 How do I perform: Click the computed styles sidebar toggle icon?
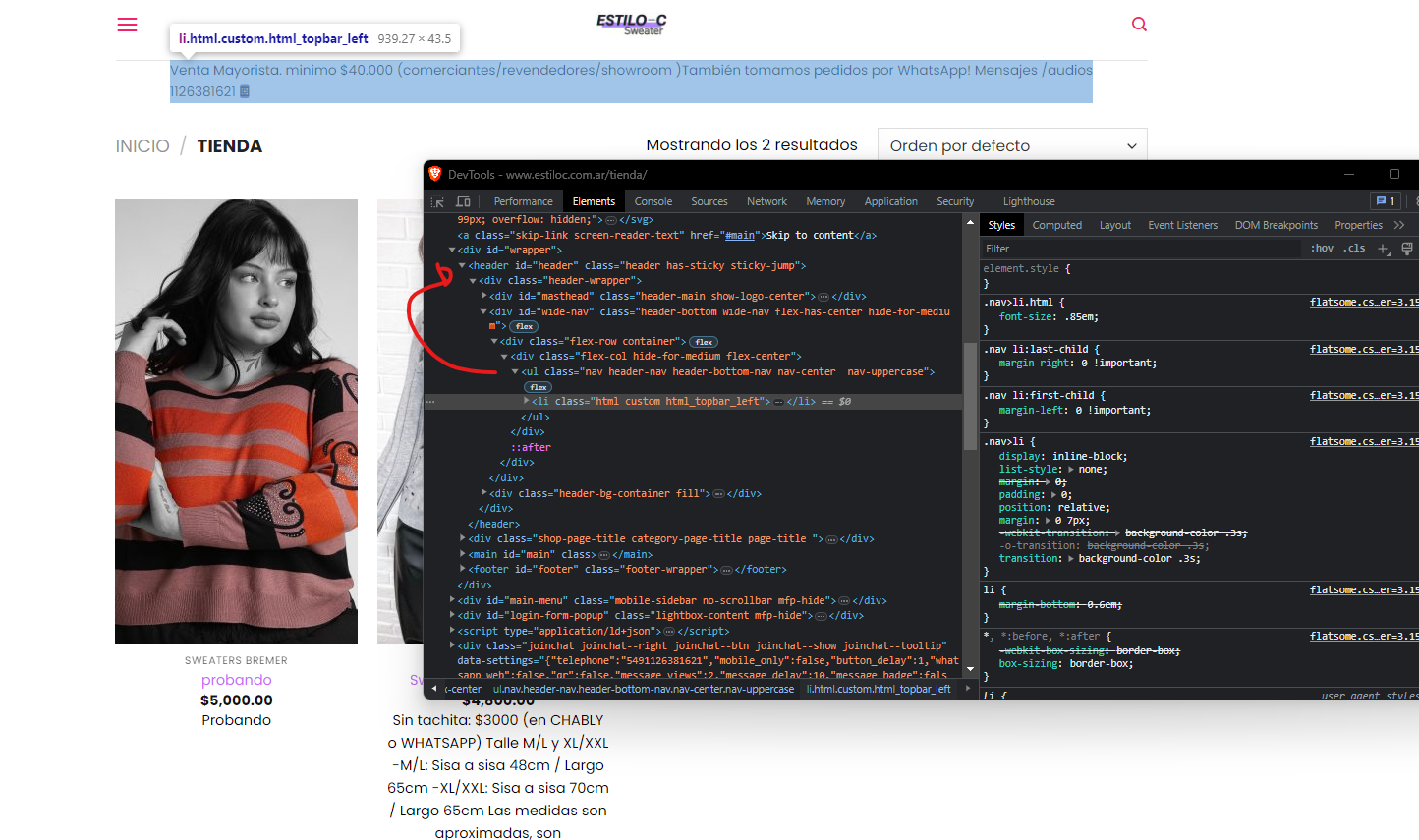[1407, 249]
